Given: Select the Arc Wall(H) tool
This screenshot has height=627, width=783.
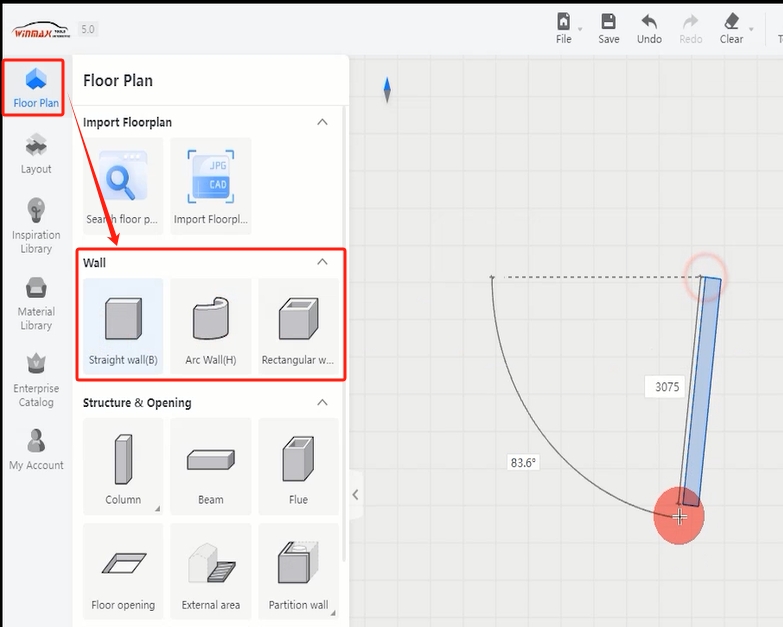Looking at the screenshot, I should [x=211, y=325].
